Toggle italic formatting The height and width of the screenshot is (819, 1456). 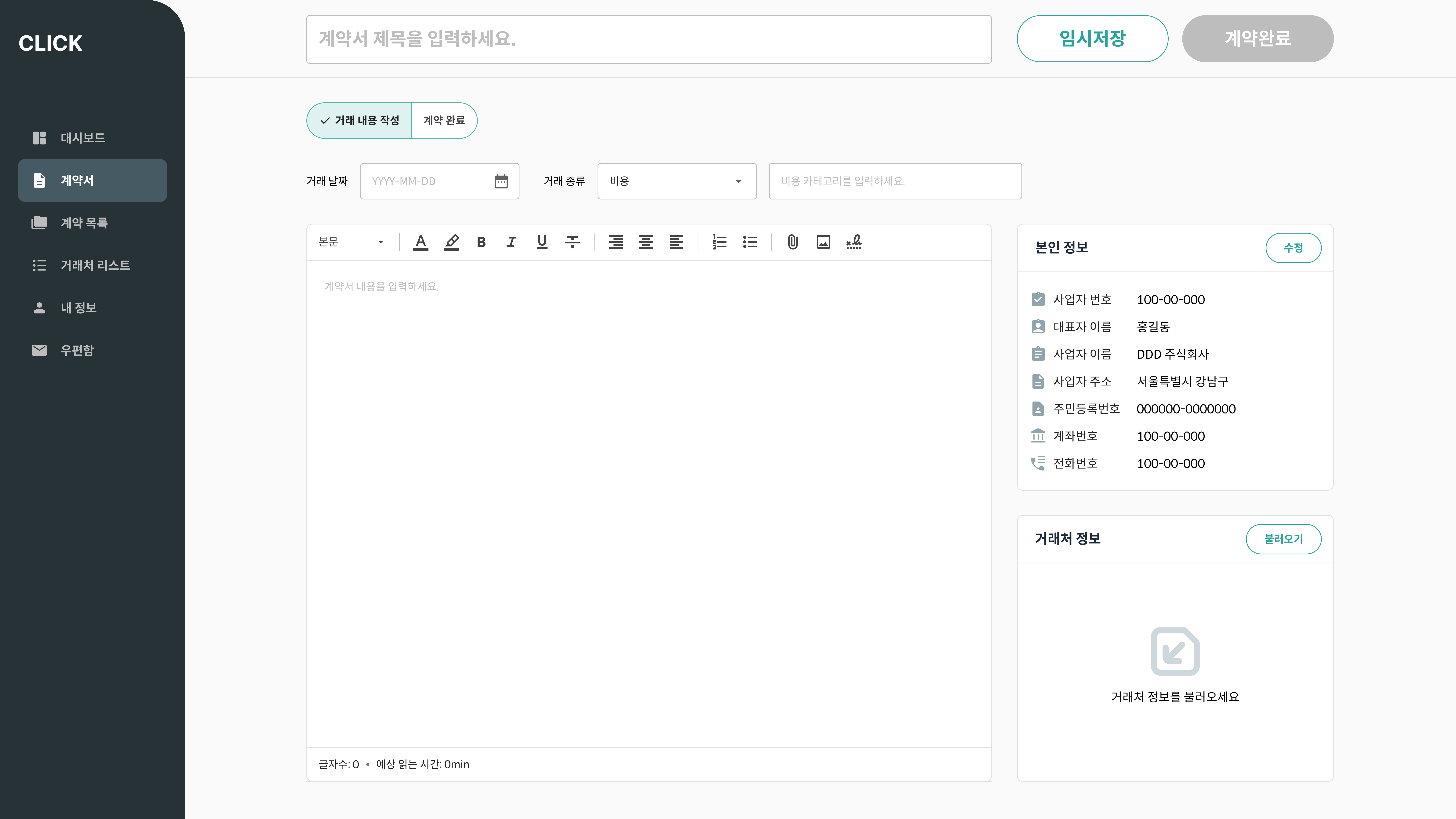coord(511,242)
